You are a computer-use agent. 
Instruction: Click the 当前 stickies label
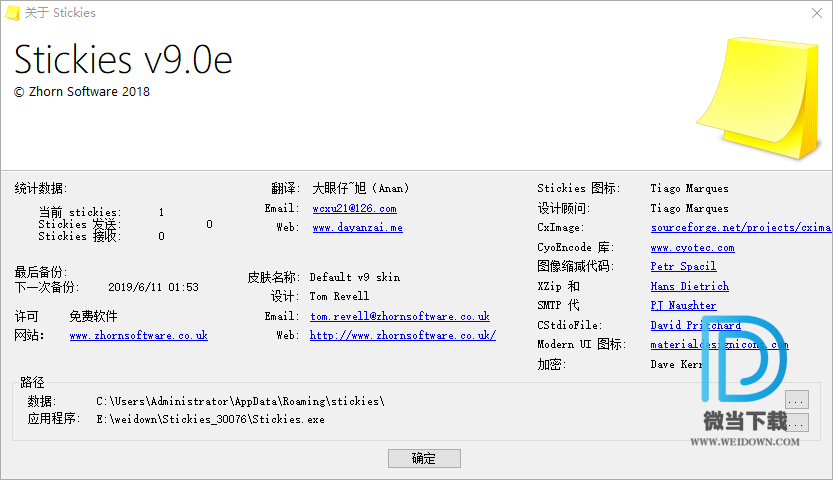[x=80, y=212]
